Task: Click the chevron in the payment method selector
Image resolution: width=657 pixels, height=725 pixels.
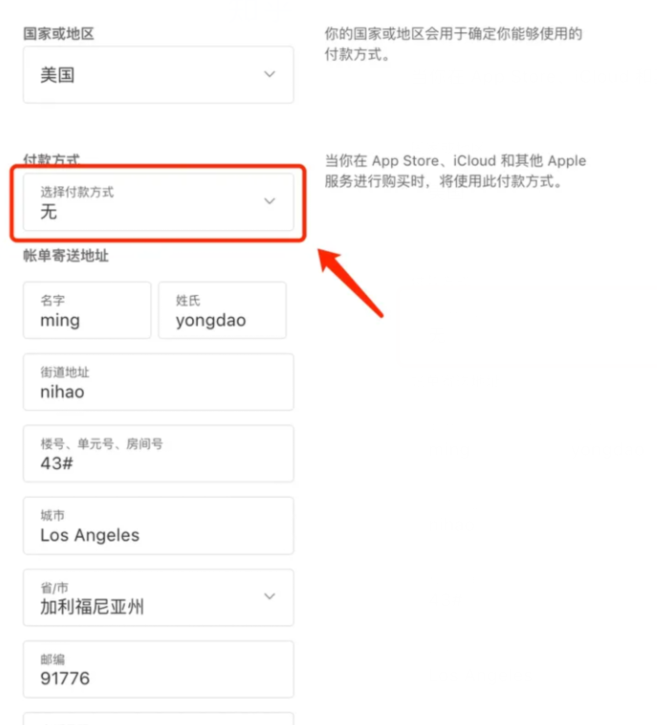Action: click(270, 201)
